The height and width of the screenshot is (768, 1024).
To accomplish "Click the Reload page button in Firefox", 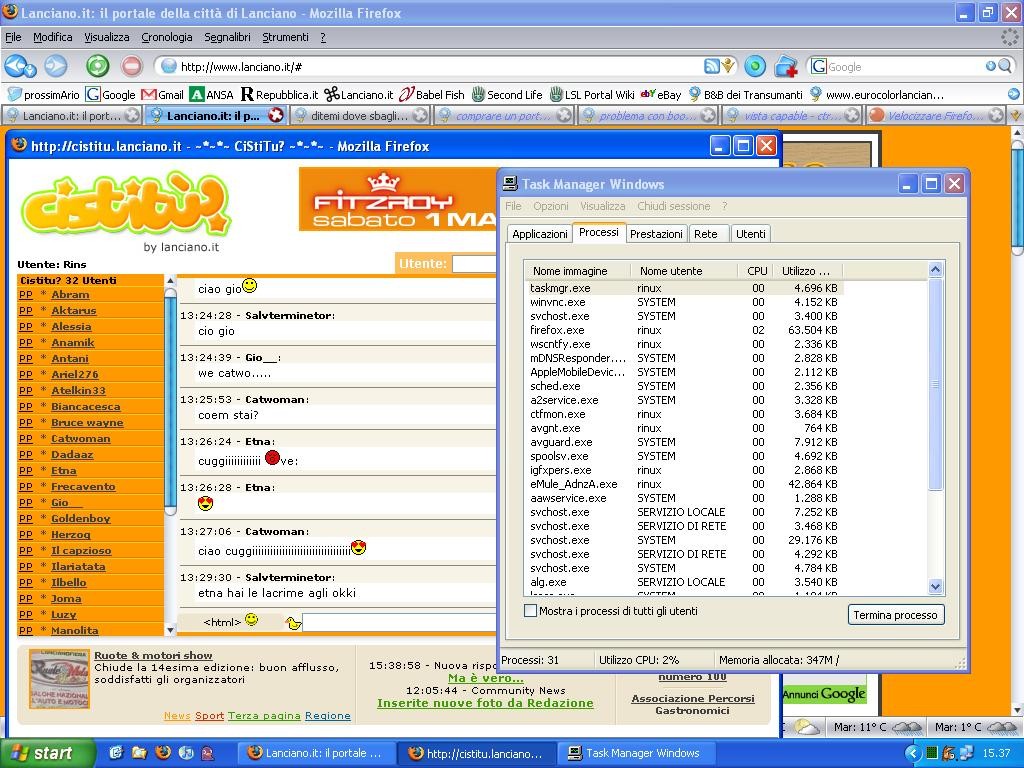I will pyautogui.click(x=97, y=66).
